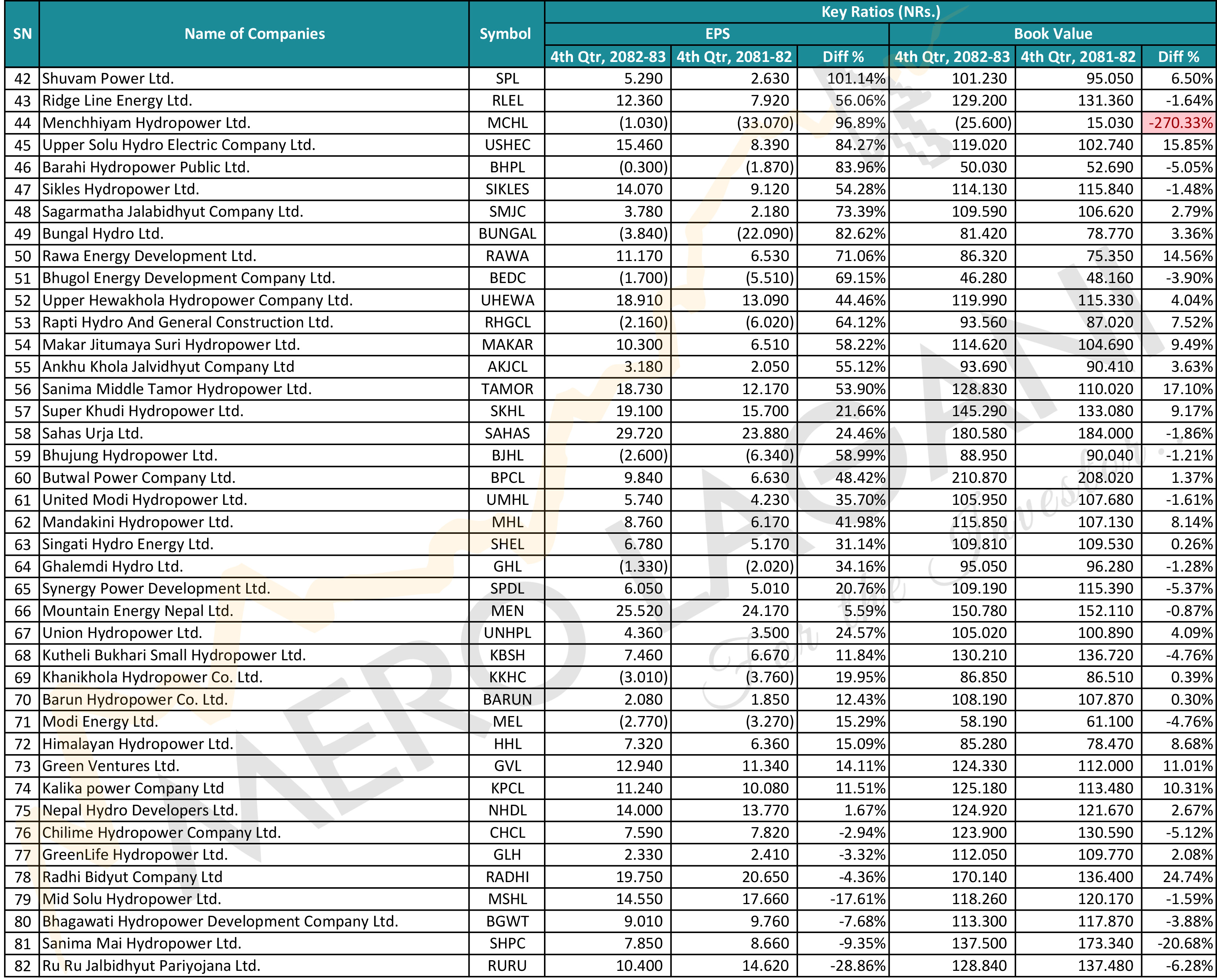The width and height of the screenshot is (1217, 980).
Task: Click the MCHL symbol cell
Action: [507, 122]
